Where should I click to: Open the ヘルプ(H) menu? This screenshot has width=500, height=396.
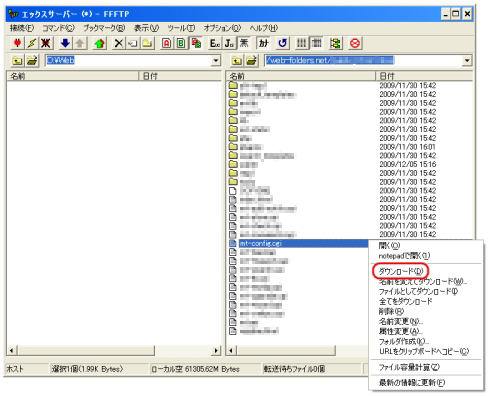click(263, 28)
